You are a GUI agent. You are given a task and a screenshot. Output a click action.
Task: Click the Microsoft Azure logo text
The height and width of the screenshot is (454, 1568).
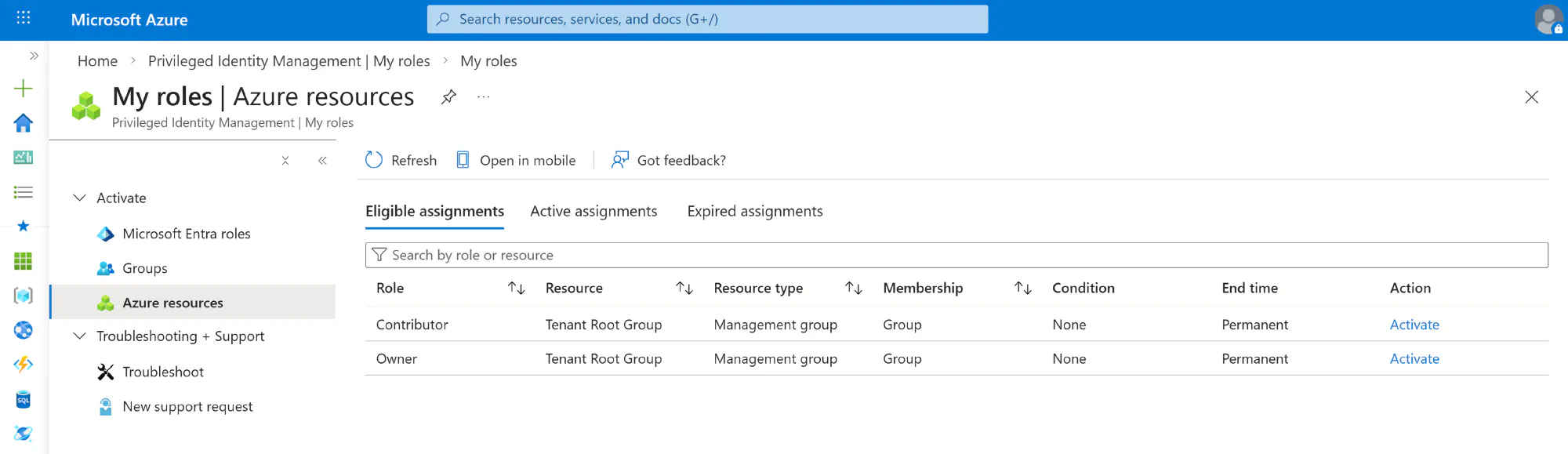[129, 20]
